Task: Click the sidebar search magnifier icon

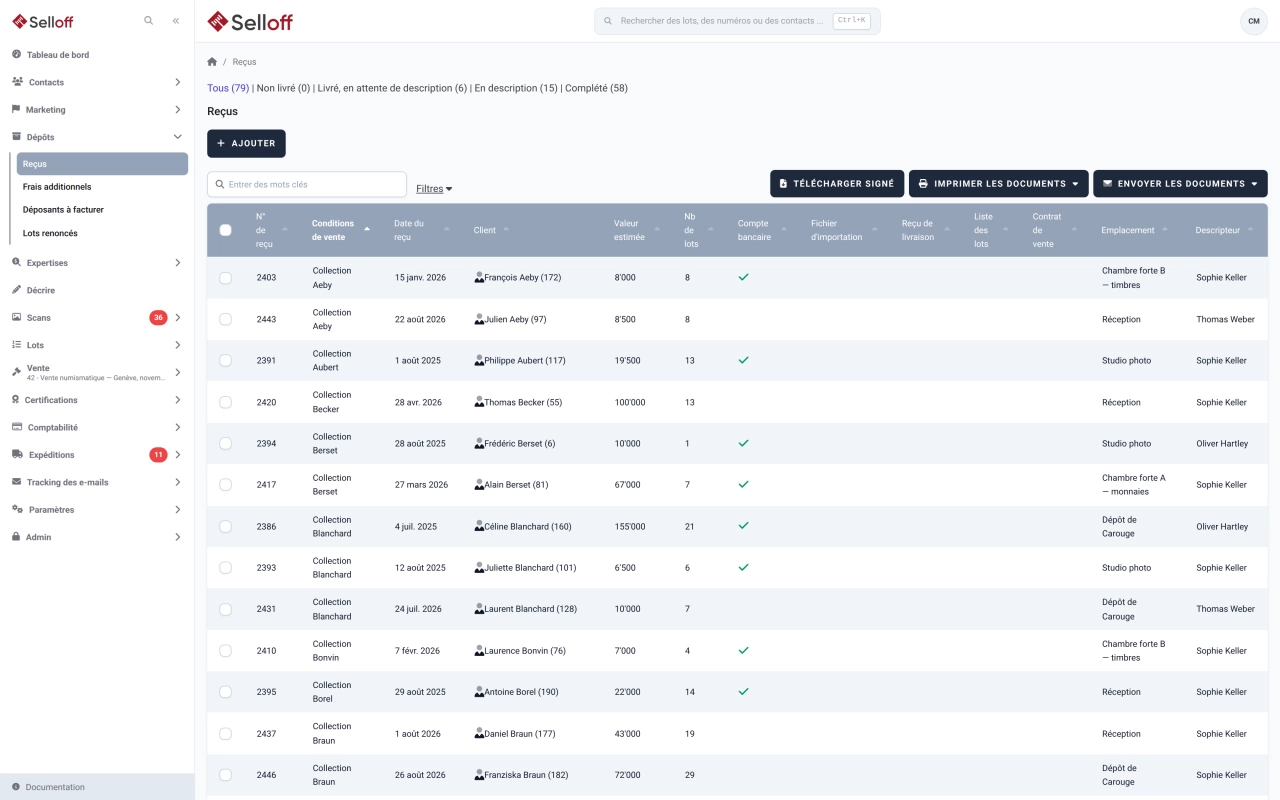Action: coord(149,20)
